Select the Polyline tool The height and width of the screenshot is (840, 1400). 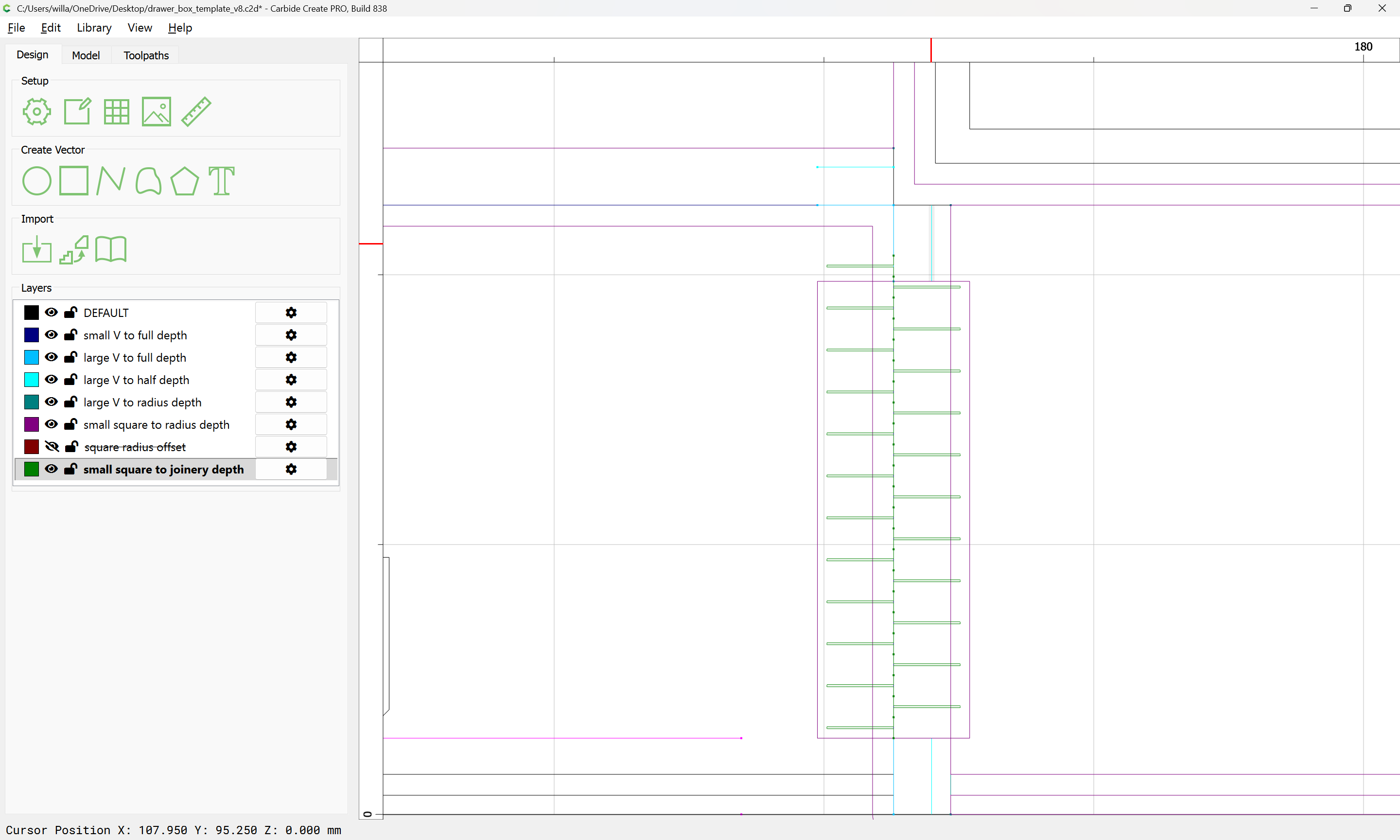point(110,181)
